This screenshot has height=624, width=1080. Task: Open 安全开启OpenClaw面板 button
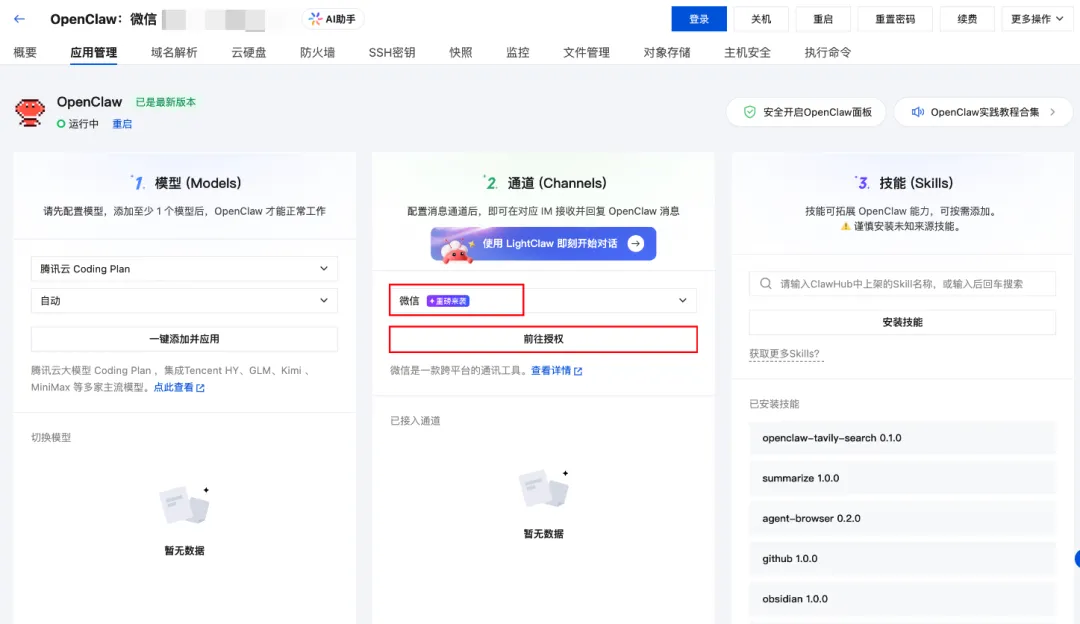(807, 112)
